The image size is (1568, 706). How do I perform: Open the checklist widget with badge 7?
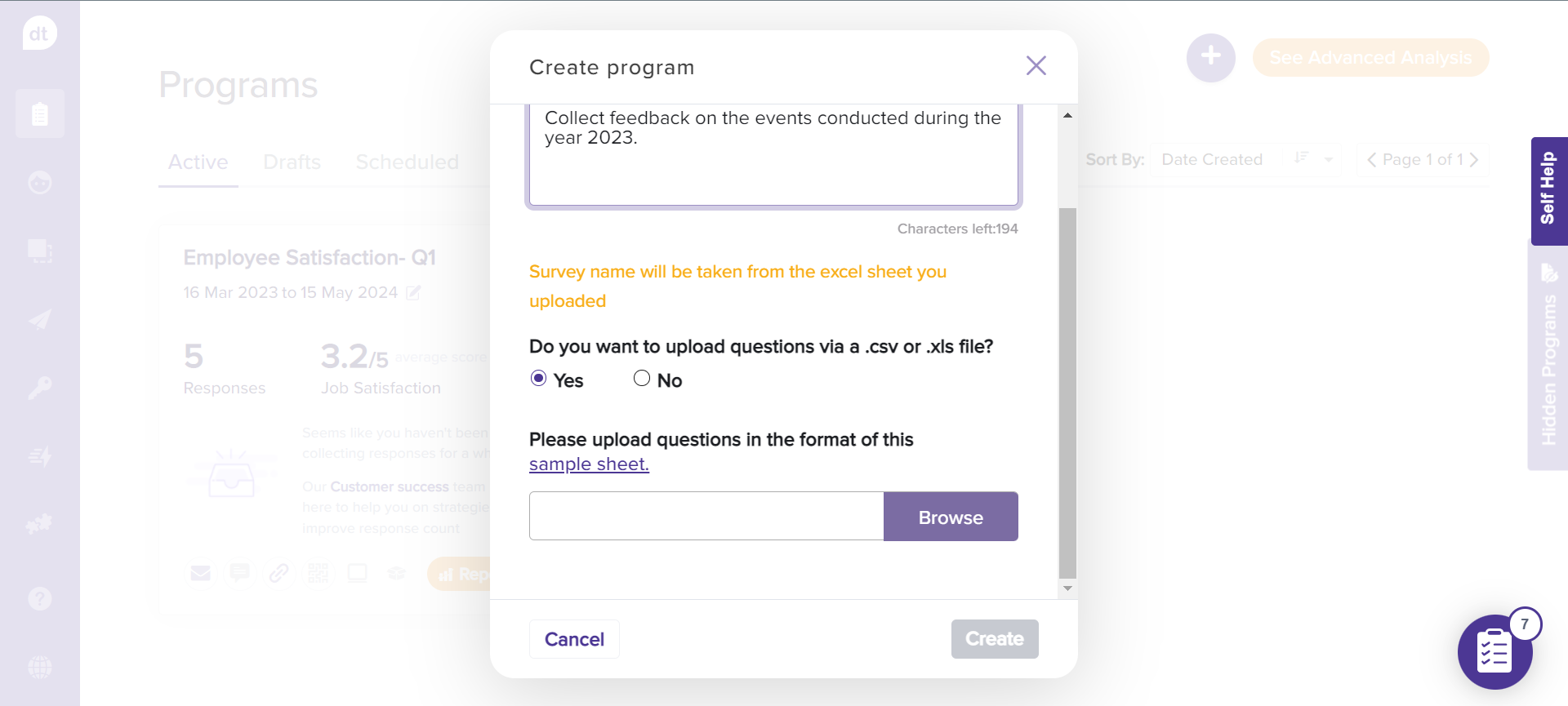(1494, 652)
